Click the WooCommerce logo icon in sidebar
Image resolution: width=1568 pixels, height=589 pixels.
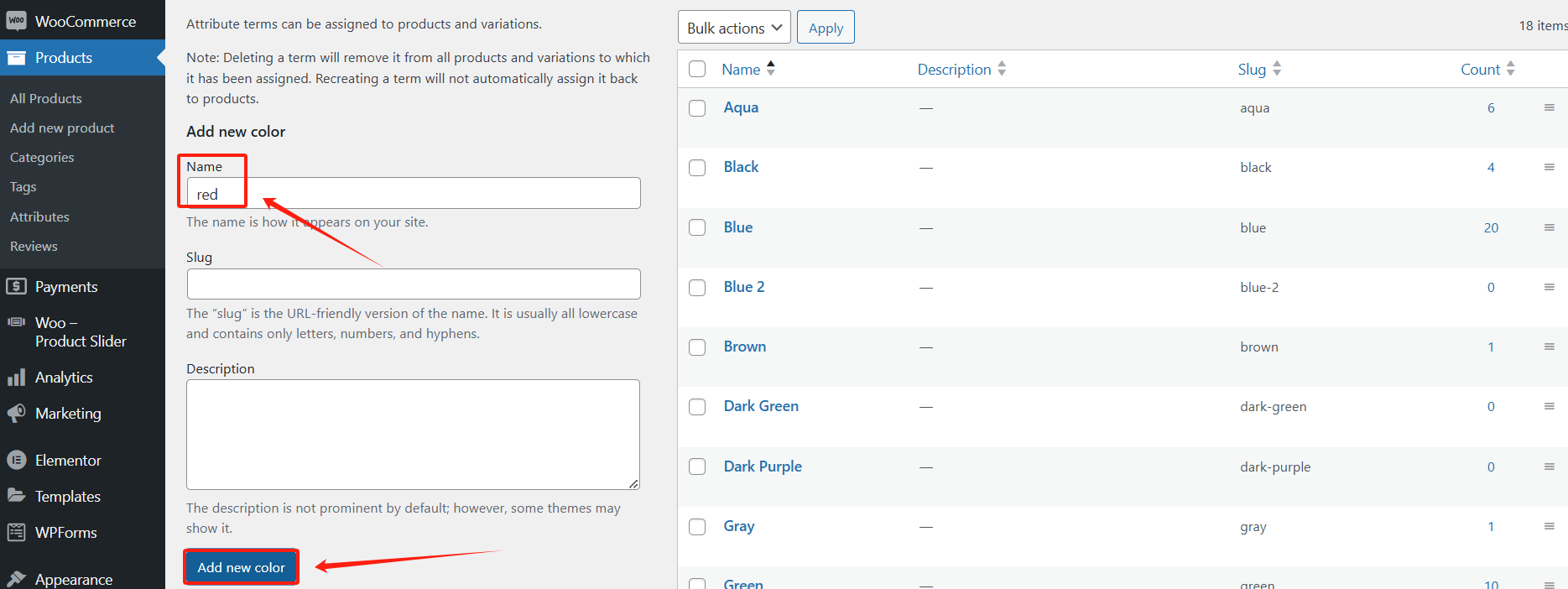tap(16, 21)
